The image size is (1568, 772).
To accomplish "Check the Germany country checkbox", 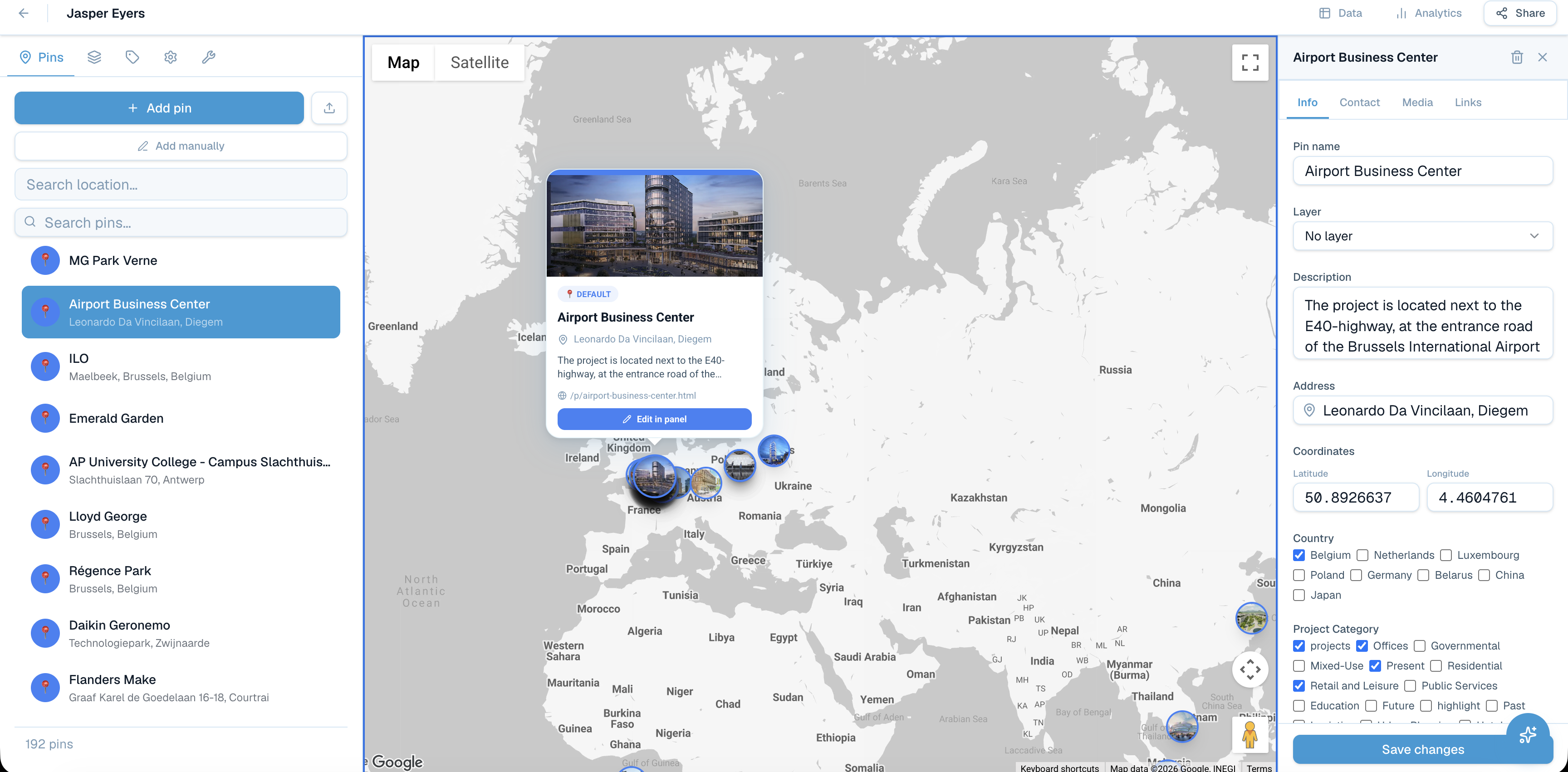I will coord(1356,575).
